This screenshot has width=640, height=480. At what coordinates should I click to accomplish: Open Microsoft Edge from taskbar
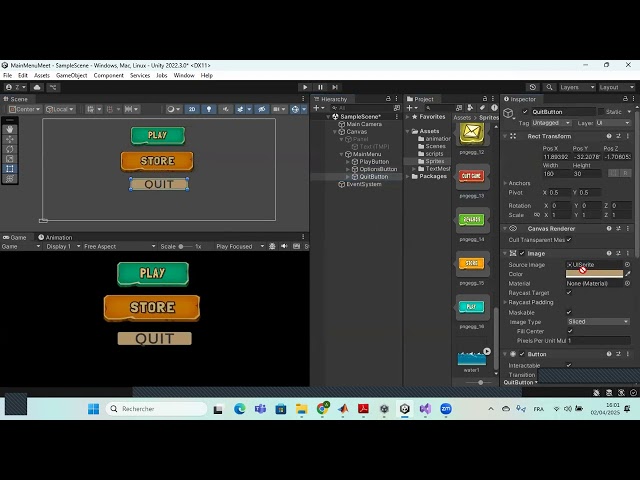coord(240,409)
